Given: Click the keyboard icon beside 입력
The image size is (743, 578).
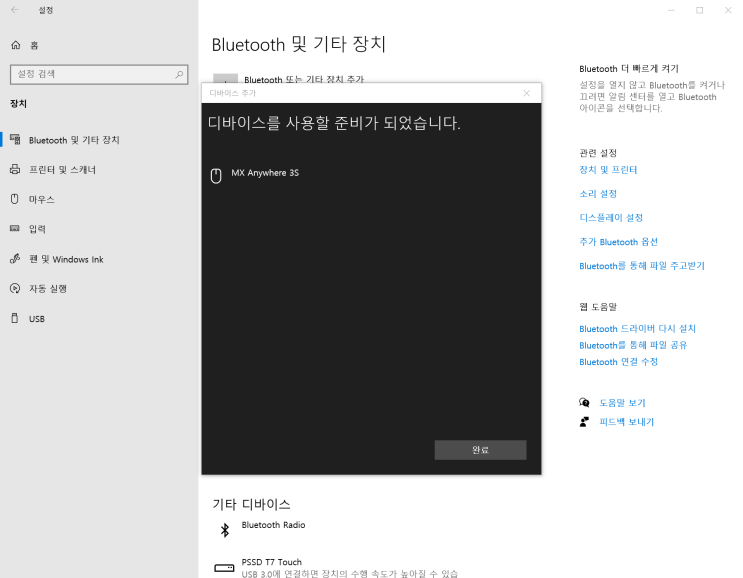Looking at the screenshot, I should [x=15, y=228].
